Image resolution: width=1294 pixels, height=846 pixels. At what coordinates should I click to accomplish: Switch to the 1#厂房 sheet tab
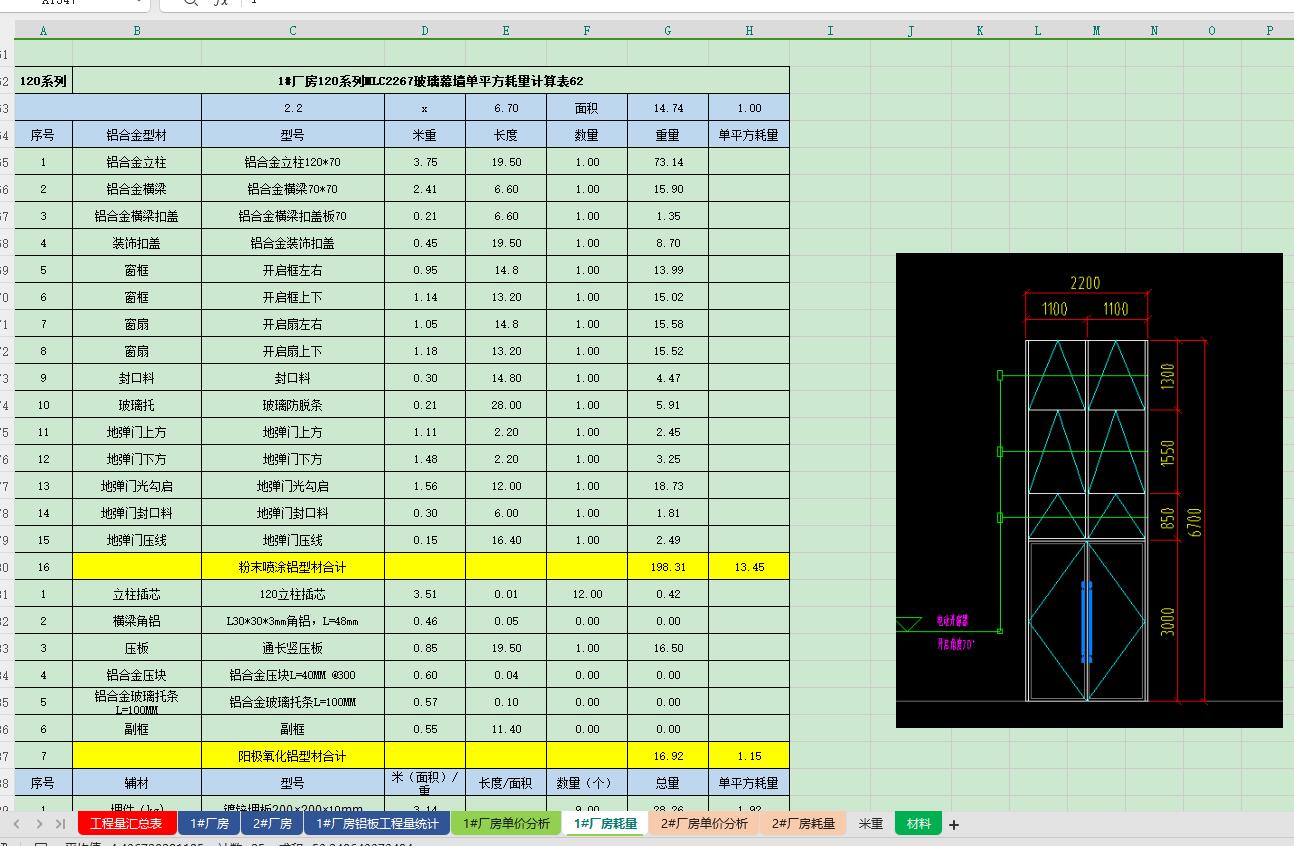tap(210, 824)
